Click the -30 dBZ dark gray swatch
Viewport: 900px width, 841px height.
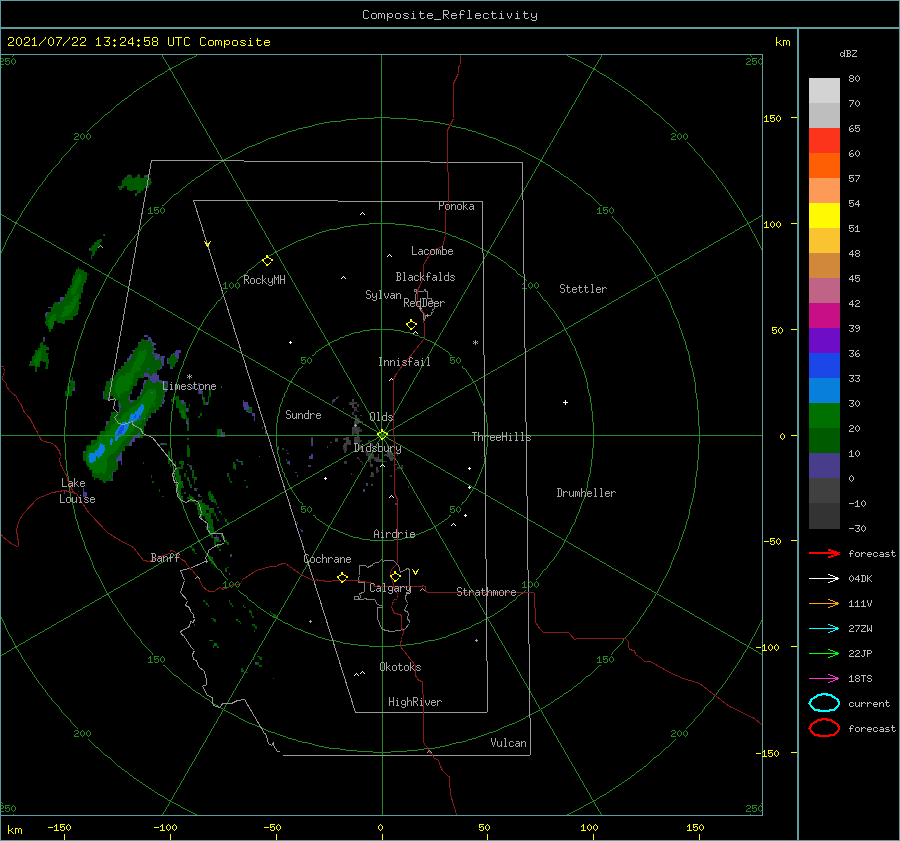point(824,516)
